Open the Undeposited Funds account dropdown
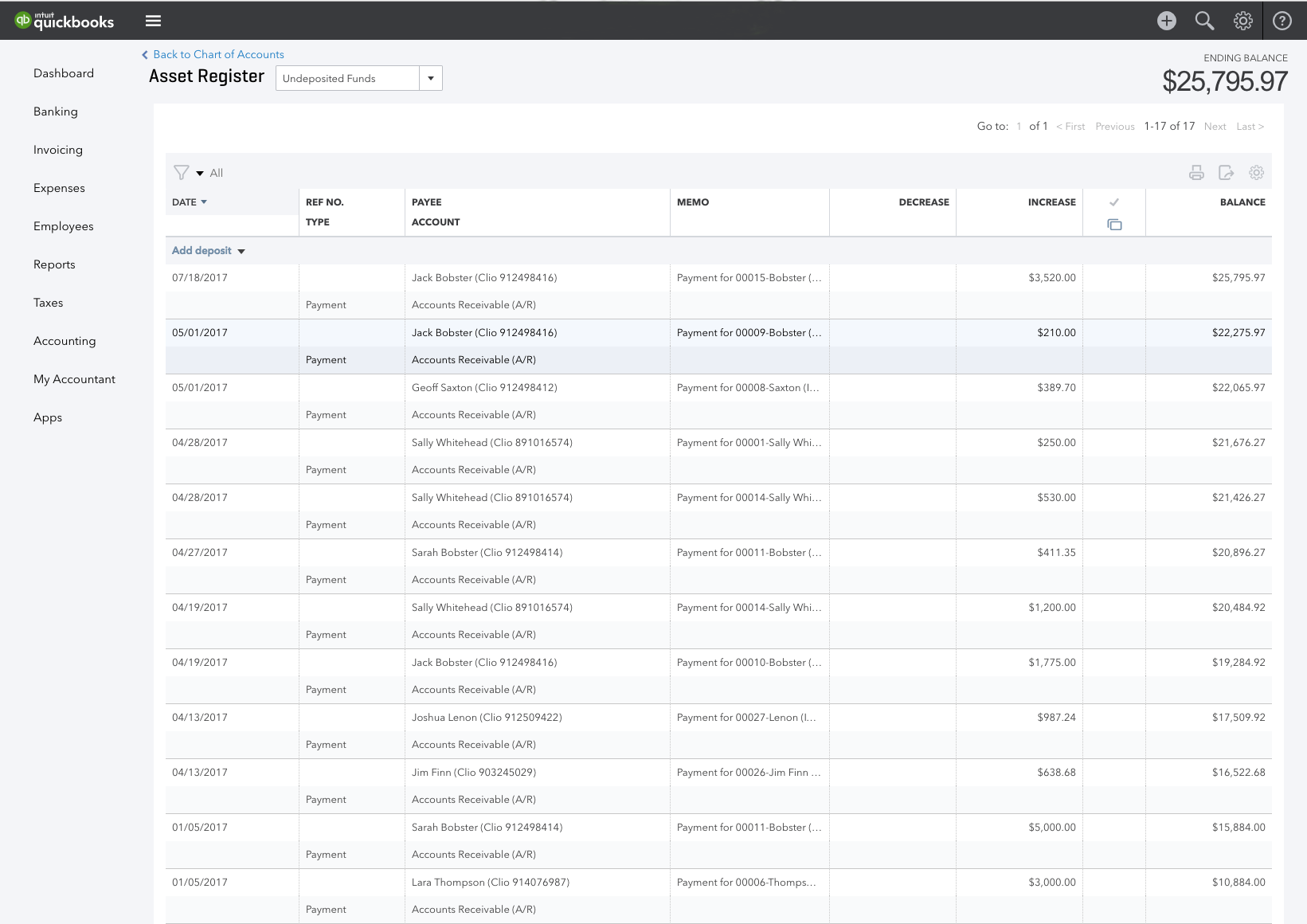Viewport: 1307px width, 924px height. click(x=430, y=78)
